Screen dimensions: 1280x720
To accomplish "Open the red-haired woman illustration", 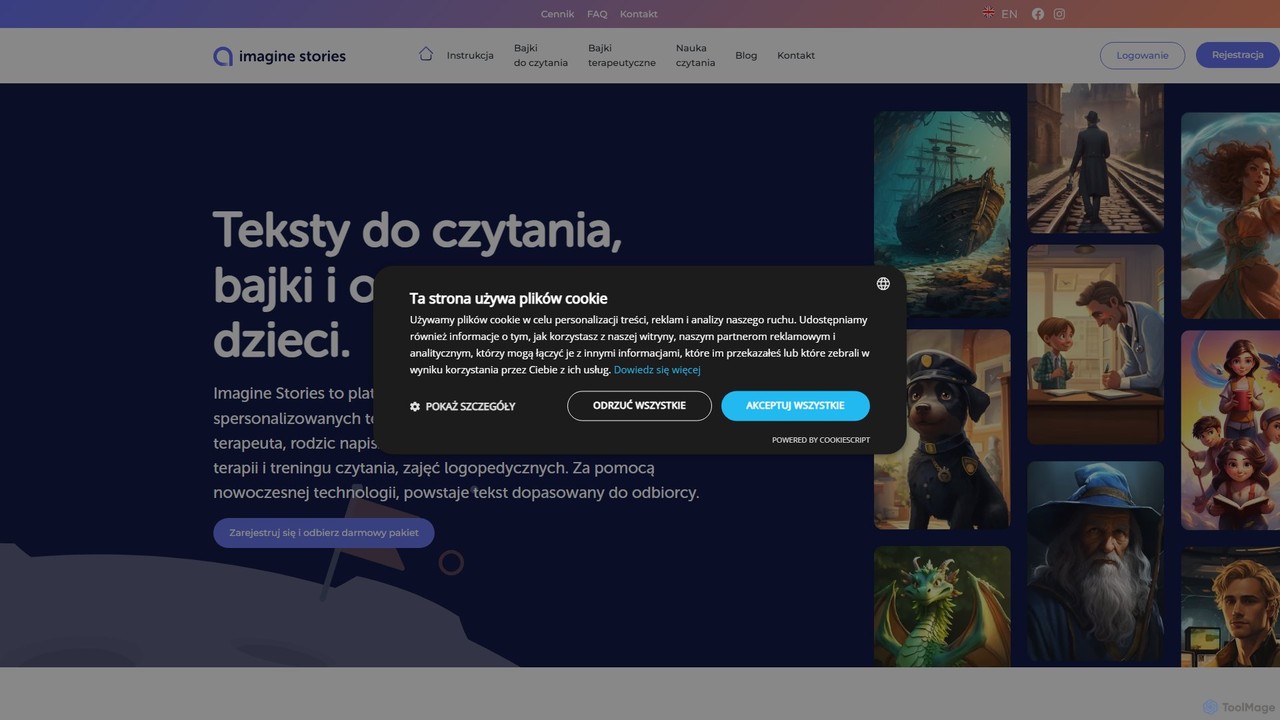I will (x=1230, y=215).
